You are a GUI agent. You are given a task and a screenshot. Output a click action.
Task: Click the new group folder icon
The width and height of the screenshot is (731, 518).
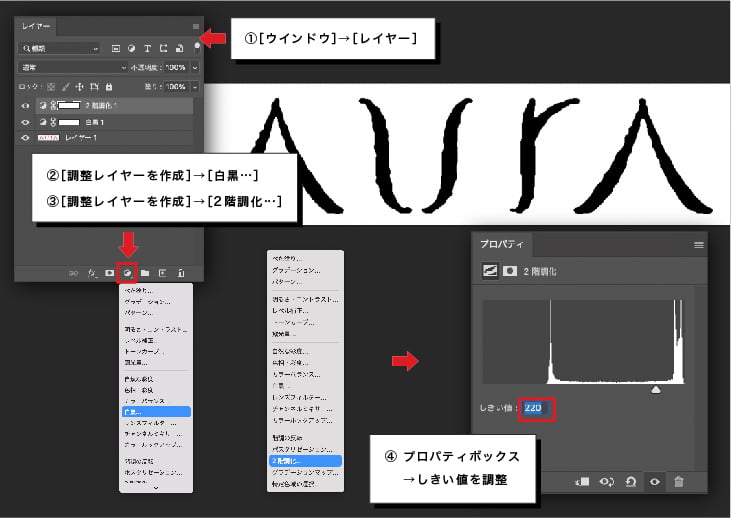click(x=145, y=272)
